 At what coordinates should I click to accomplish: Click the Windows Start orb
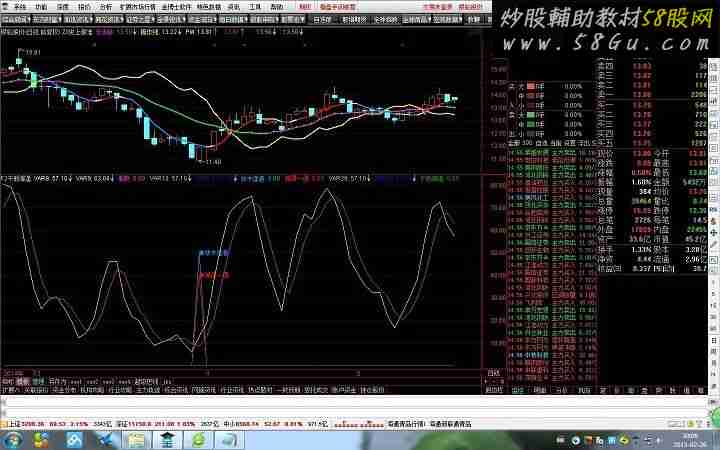[x=12, y=440]
